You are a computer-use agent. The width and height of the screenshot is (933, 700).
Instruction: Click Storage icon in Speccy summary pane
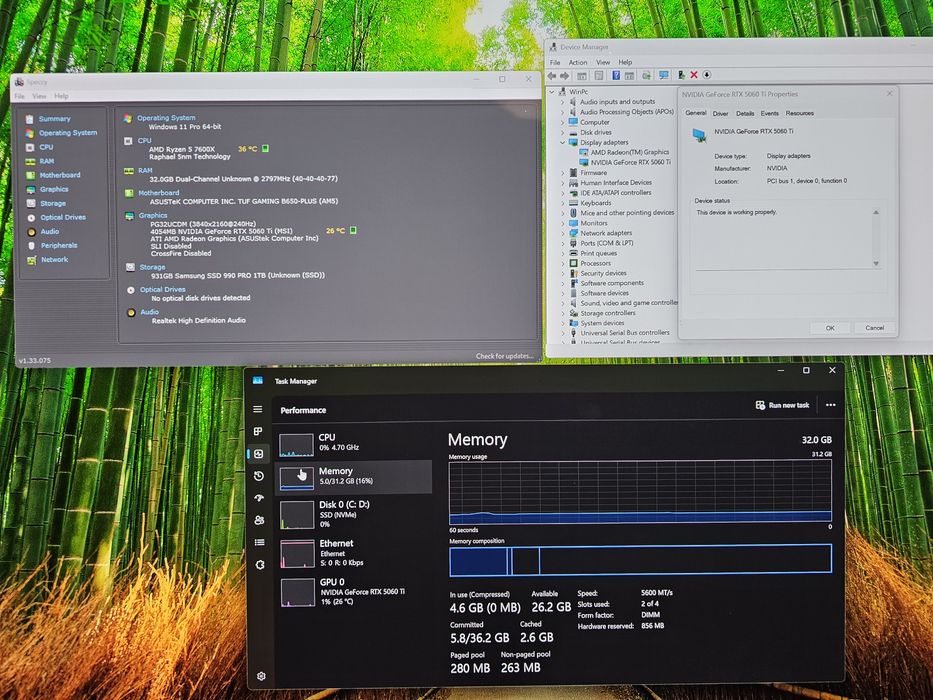coord(130,267)
